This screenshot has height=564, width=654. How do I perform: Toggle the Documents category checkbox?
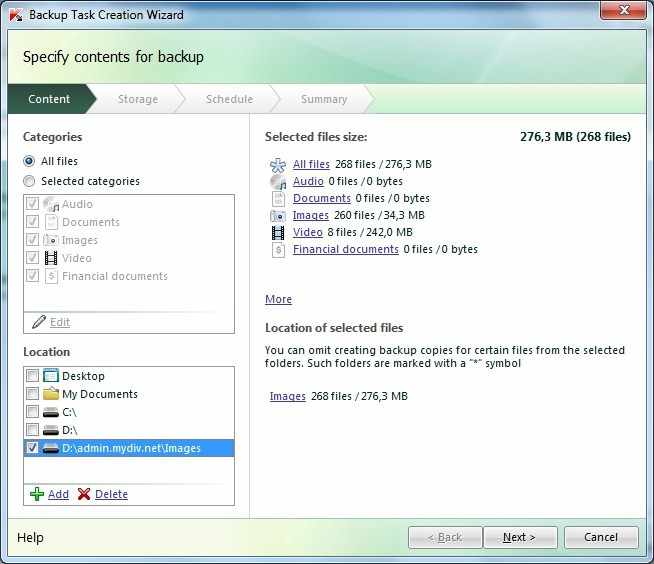click(x=33, y=222)
